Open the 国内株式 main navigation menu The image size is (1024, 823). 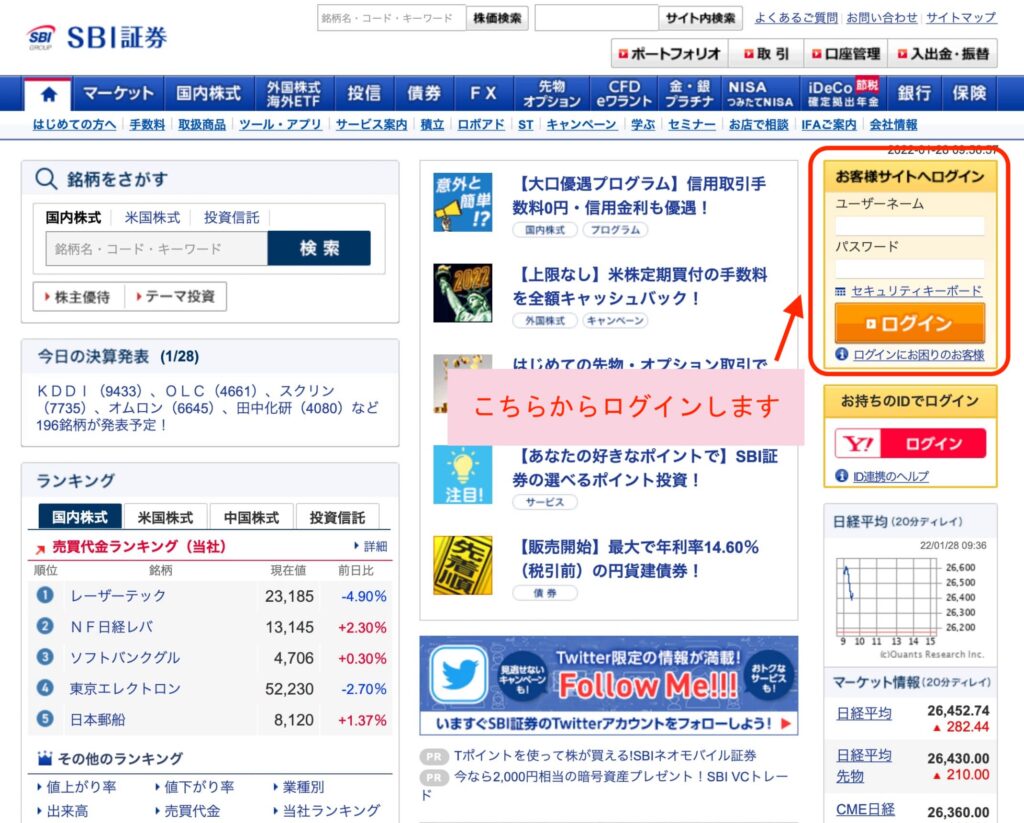tap(209, 94)
